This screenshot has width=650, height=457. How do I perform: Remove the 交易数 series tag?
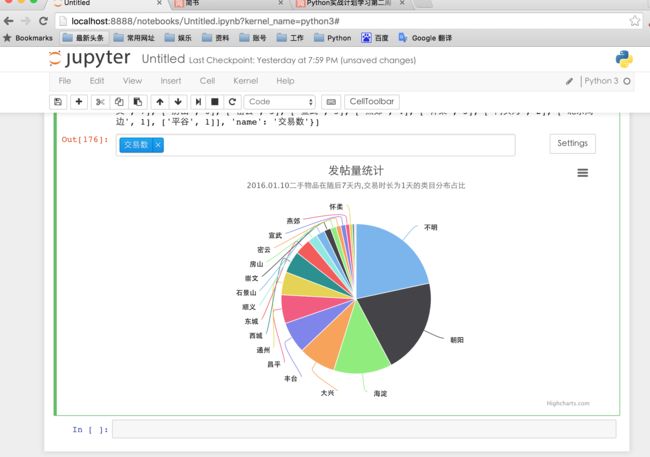pos(158,145)
